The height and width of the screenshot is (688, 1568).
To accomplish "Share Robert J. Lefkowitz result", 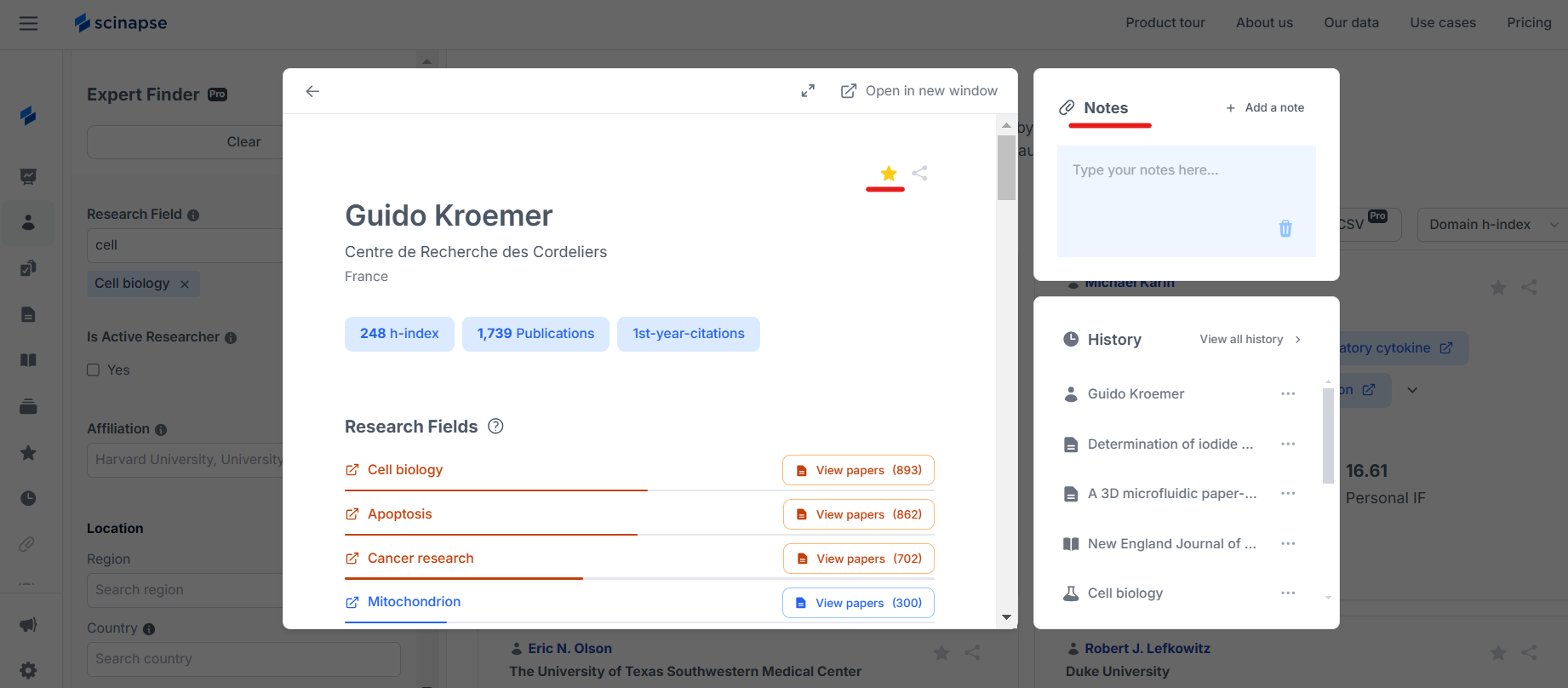I will pyautogui.click(x=1529, y=653).
